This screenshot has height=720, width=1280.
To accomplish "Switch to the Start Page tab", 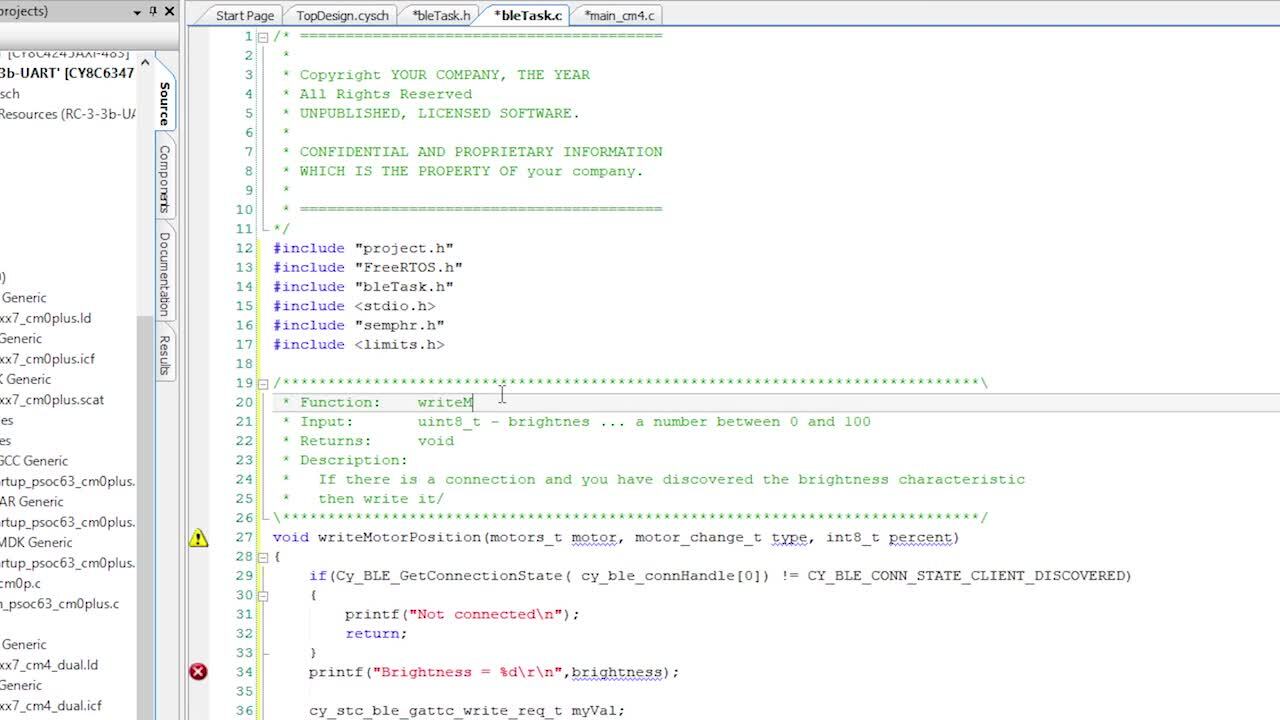I will (x=243, y=15).
